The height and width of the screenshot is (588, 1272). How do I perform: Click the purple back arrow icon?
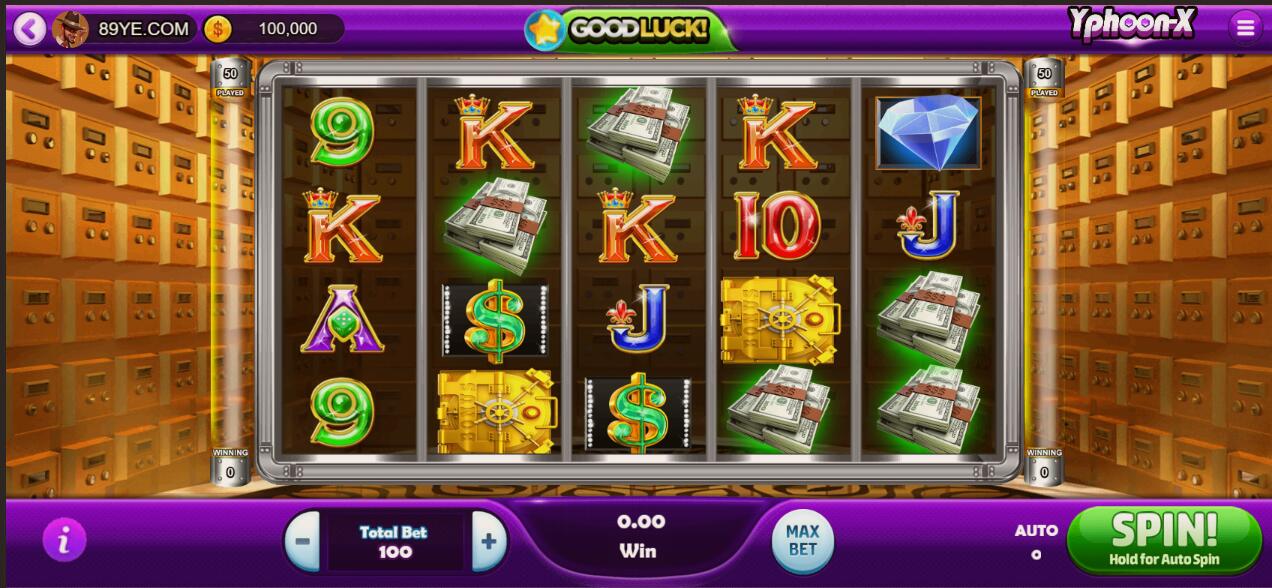pyautogui.click(x=30, y=29)
